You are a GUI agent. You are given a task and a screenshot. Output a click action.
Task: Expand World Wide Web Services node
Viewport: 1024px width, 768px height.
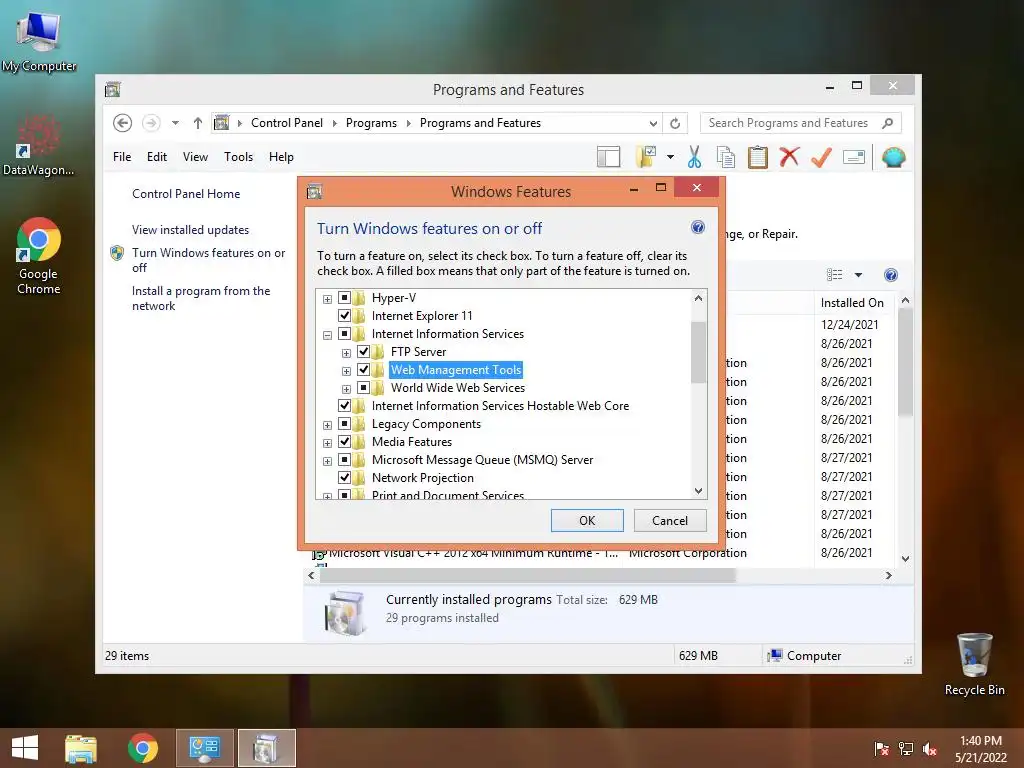(x=346, y=389)
